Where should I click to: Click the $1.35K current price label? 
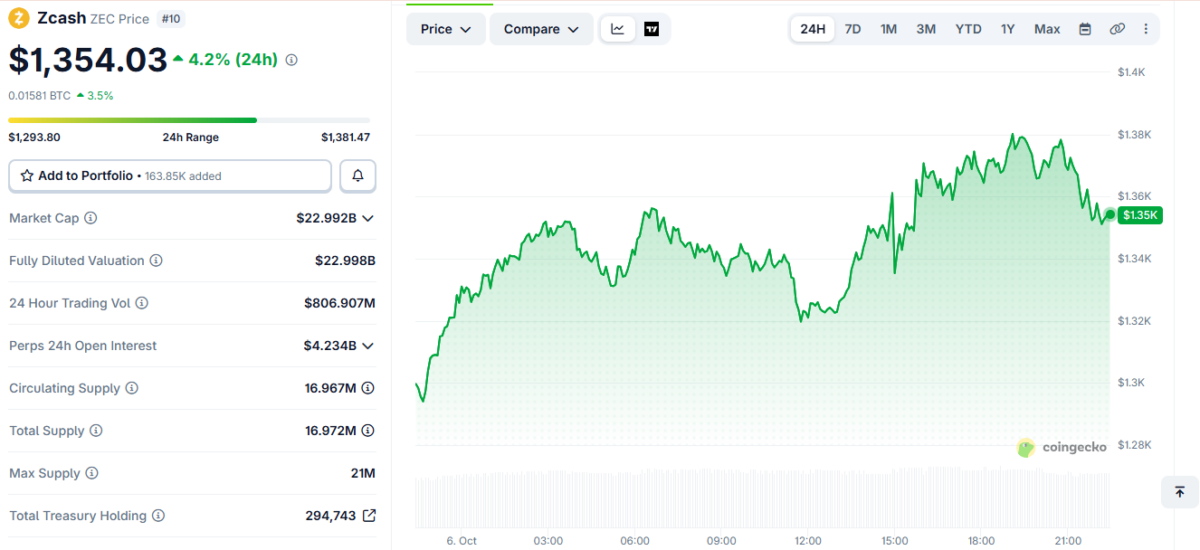(1140, 215)
